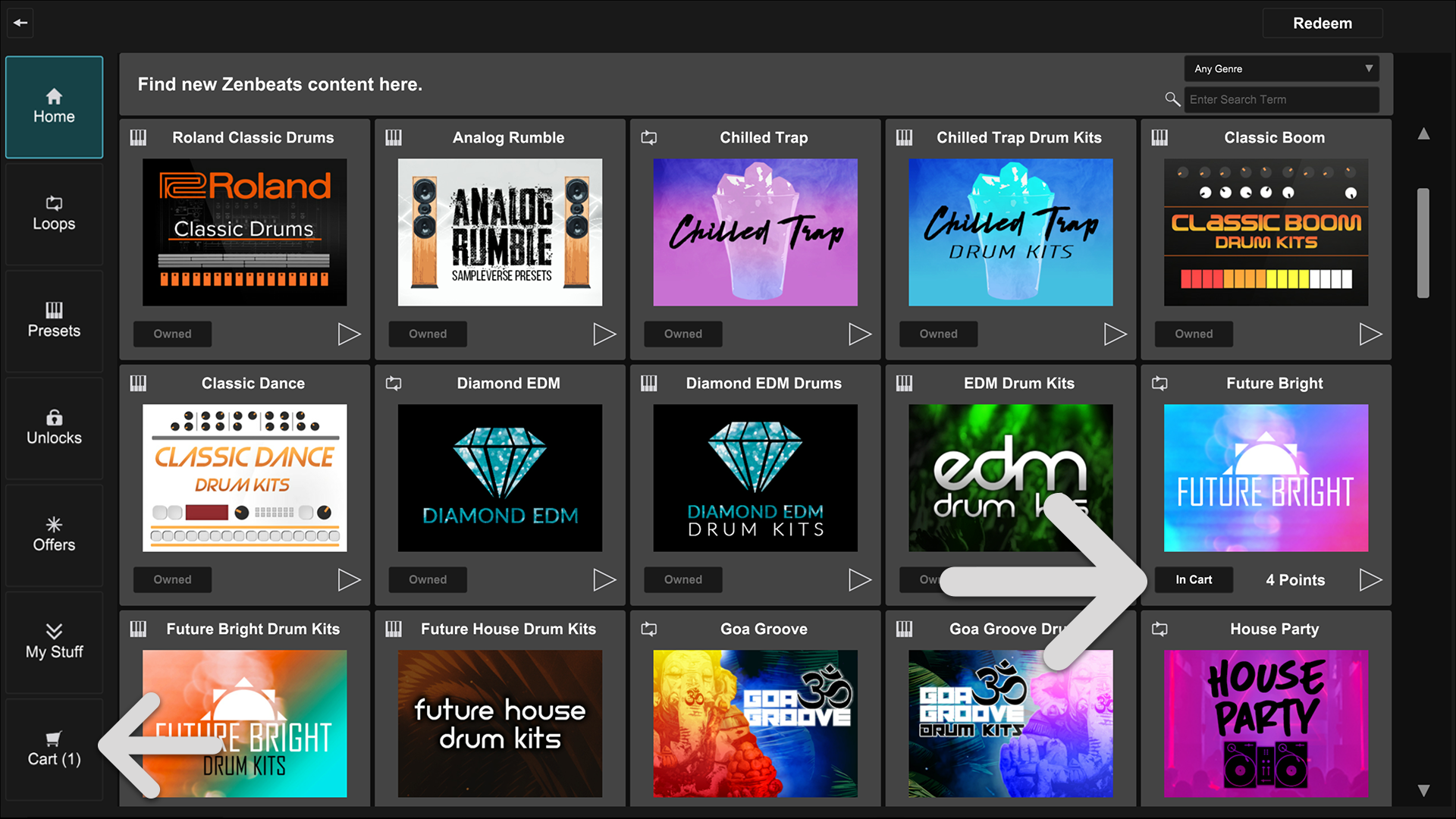Open the Goa Groove artwork
Screen dimensions: 1456x819
[x=755, y=723]
